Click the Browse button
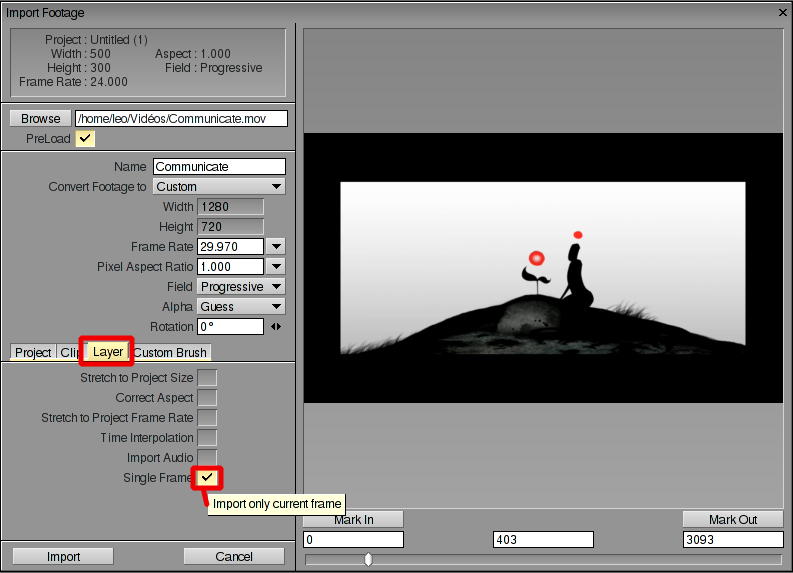793x573 pixels. coord(40,118)
